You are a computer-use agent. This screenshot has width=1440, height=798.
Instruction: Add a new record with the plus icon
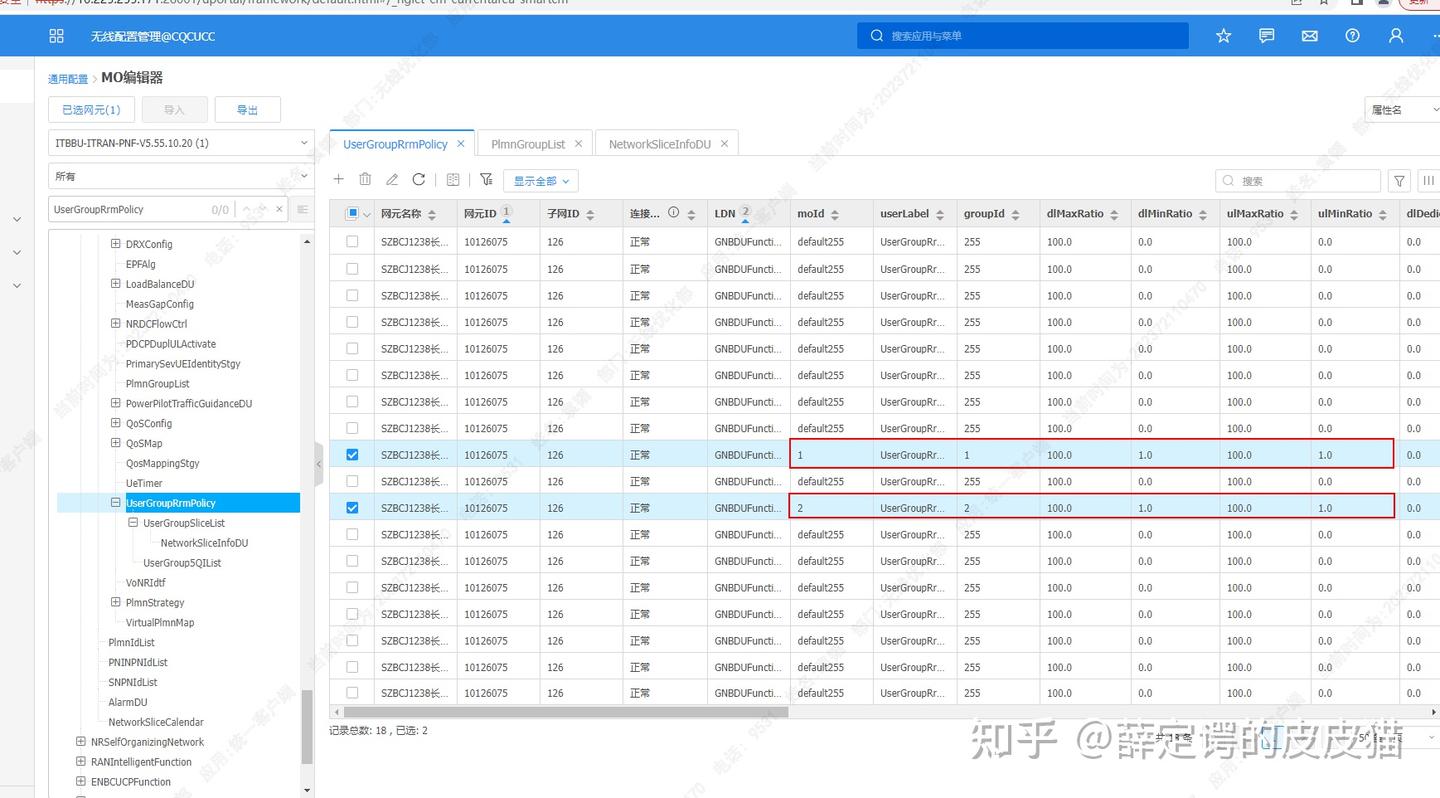pos(339,179)
